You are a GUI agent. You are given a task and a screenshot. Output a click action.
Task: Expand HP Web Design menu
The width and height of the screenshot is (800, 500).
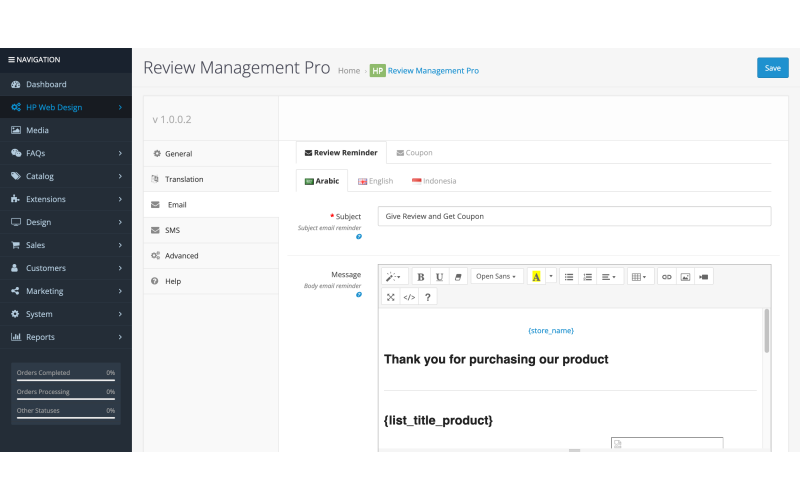point(66,107)
